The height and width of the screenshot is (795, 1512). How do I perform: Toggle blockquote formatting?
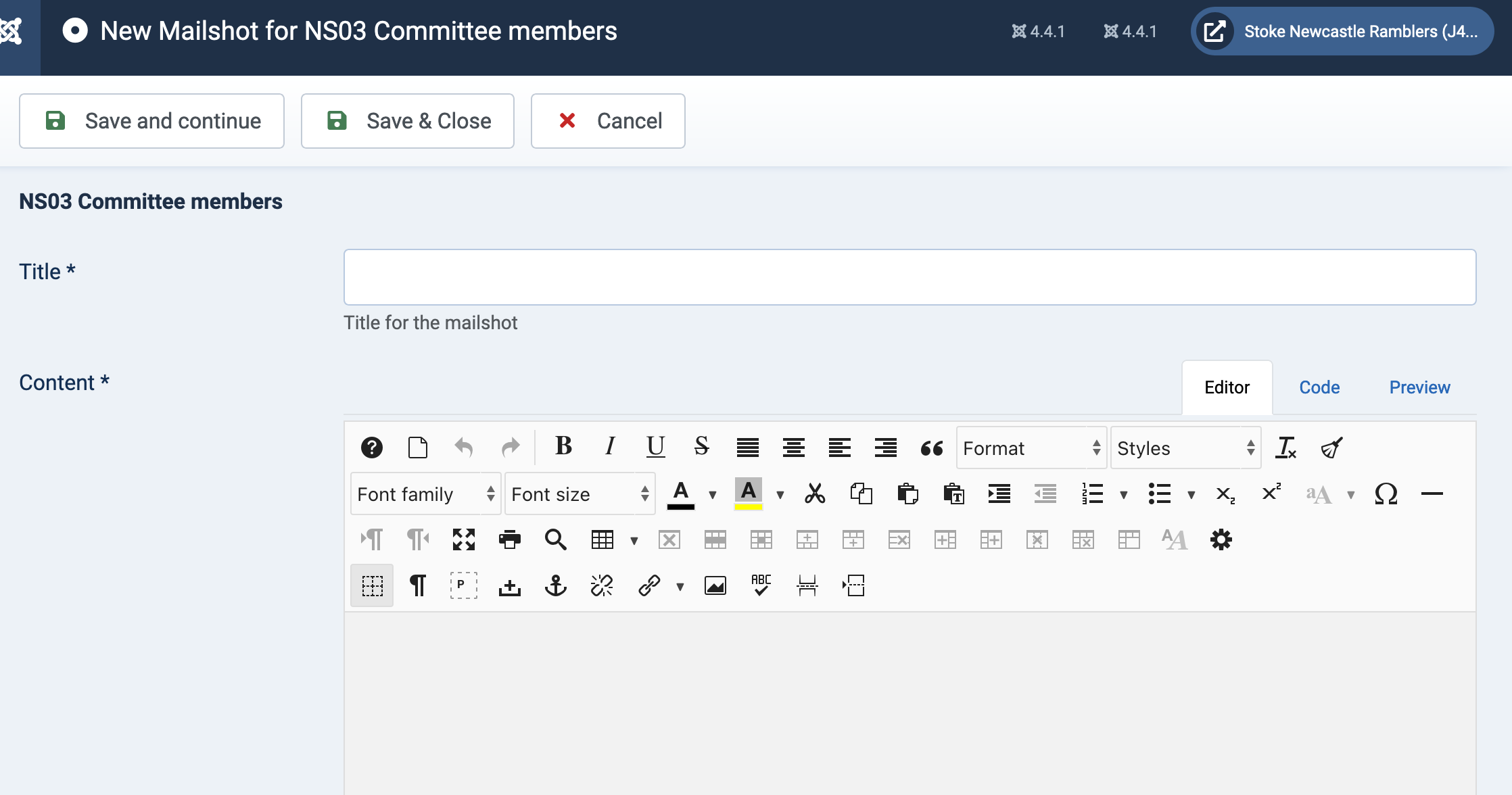pos(932,448)
